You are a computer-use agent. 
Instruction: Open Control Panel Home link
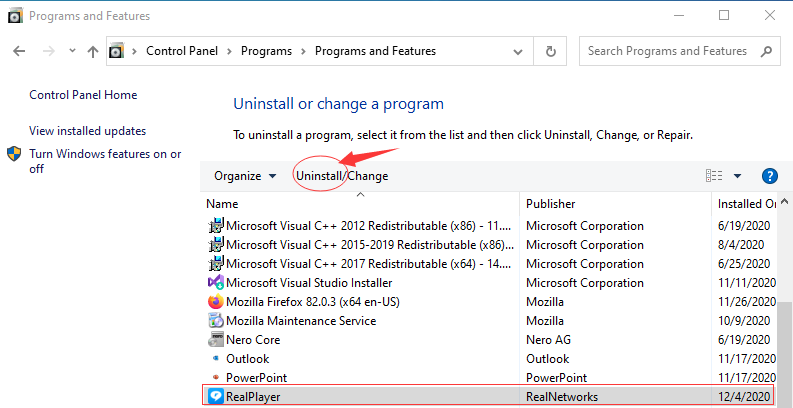pyautogui.click(x=83, y=95)
